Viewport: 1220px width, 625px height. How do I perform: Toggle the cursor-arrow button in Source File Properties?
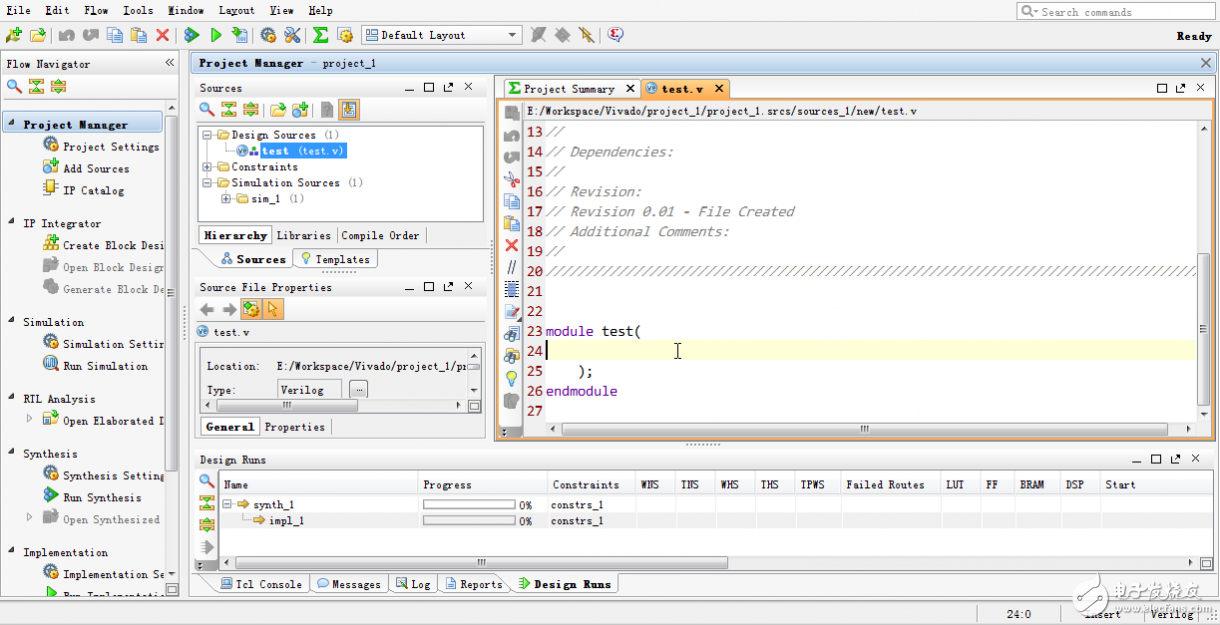coord(273,310)
